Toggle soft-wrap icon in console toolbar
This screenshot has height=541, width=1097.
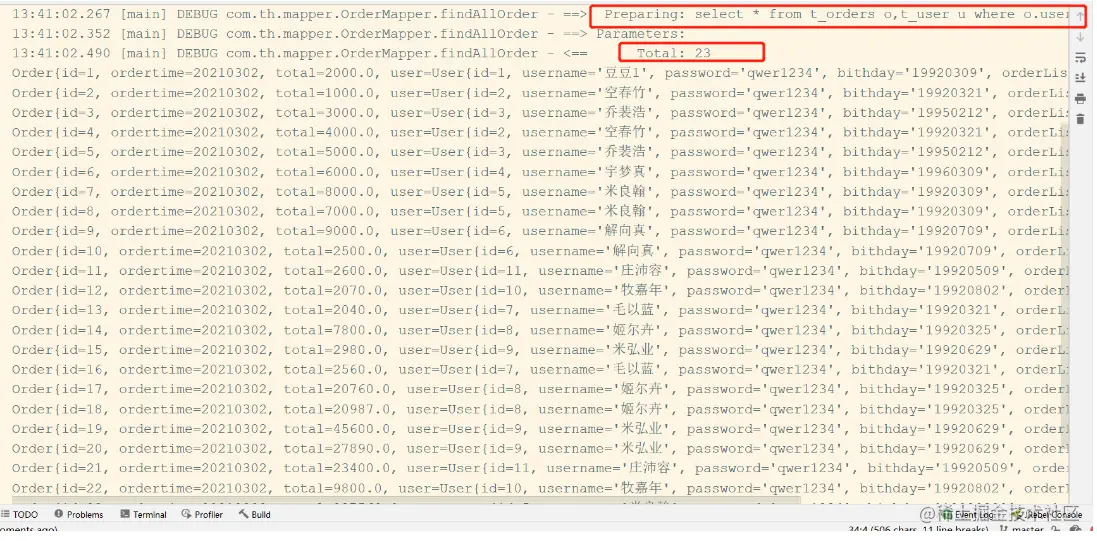tap(1081, 57)
